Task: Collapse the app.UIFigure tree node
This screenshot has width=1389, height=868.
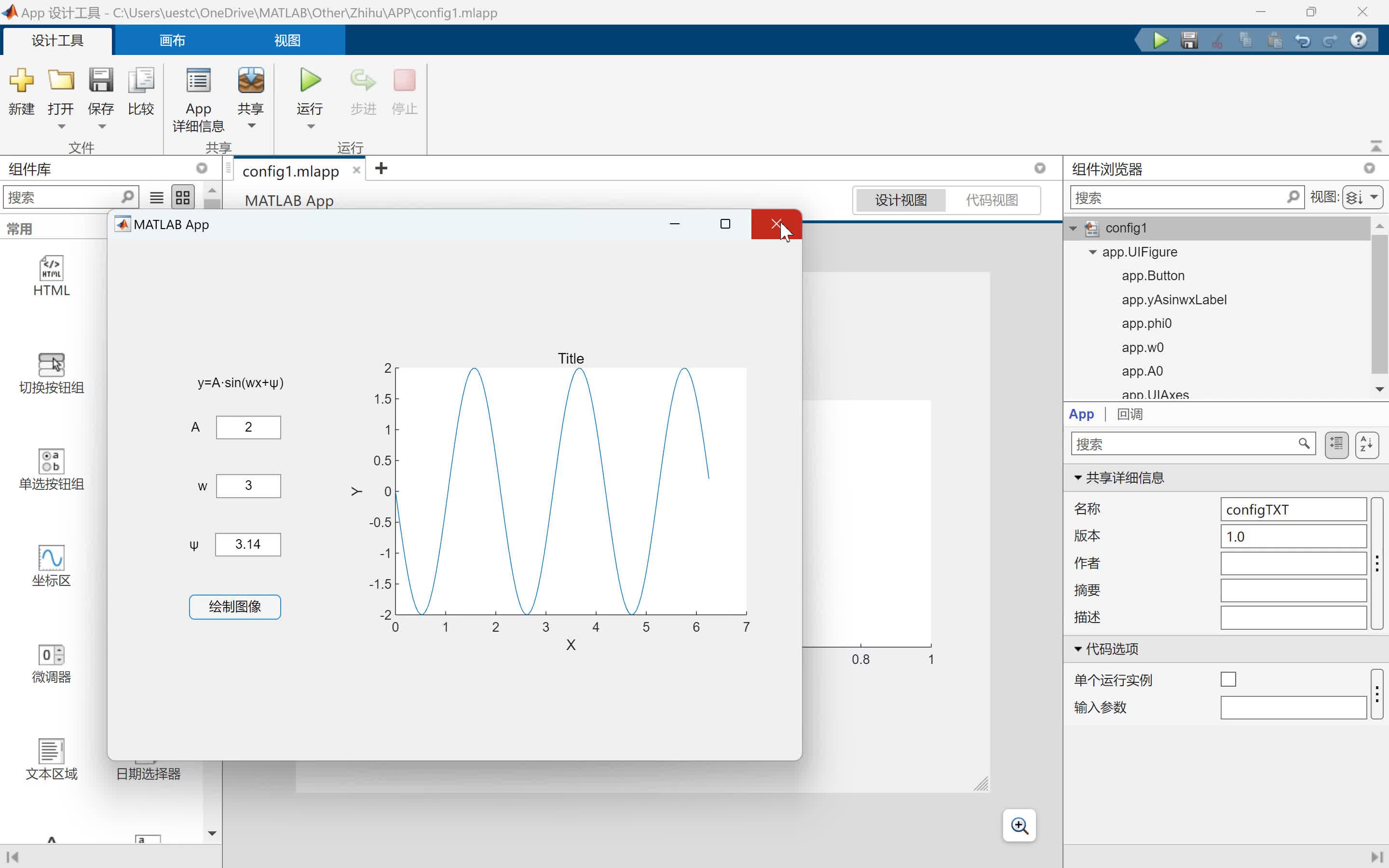Action: pyautogui.click(x=1092, y=252)
